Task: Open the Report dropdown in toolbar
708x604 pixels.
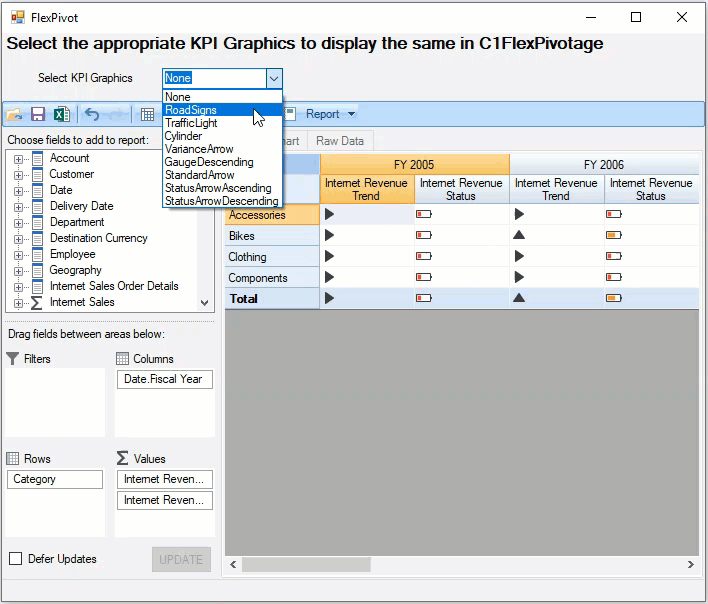Action: click(x=330, y=114)
